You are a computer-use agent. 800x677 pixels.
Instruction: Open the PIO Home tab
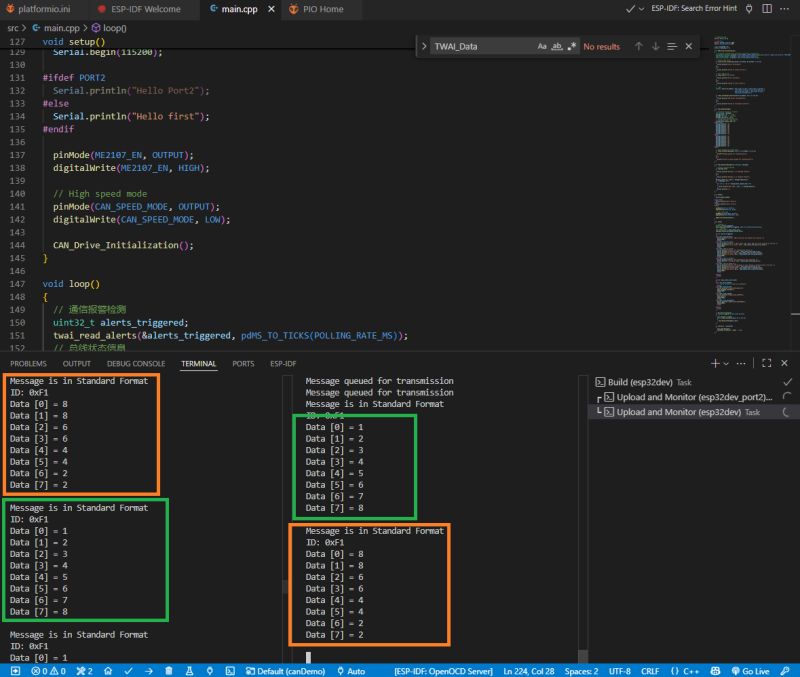pyautogui.click(x=317, y=9)
